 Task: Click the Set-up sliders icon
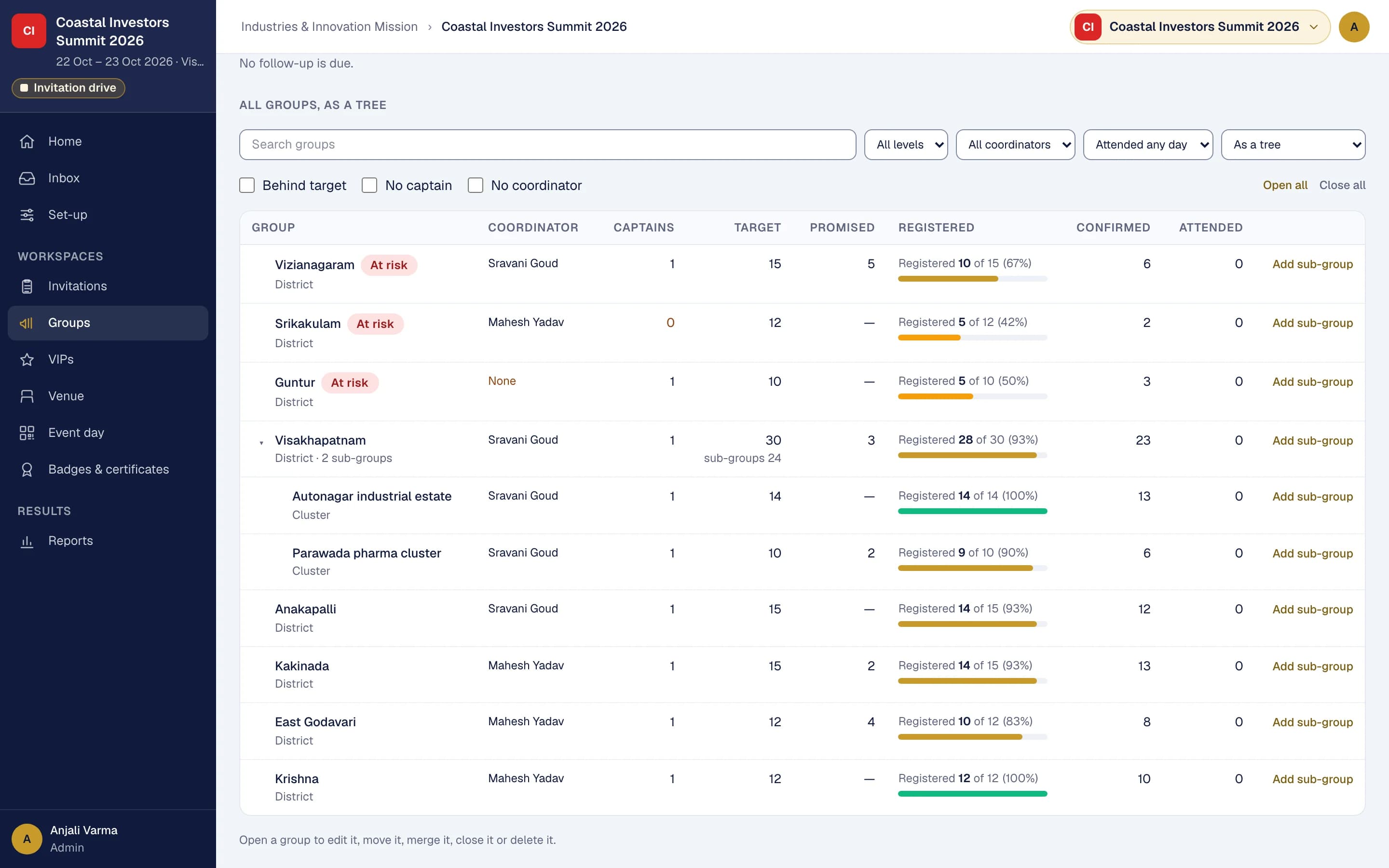pos(27,215)
